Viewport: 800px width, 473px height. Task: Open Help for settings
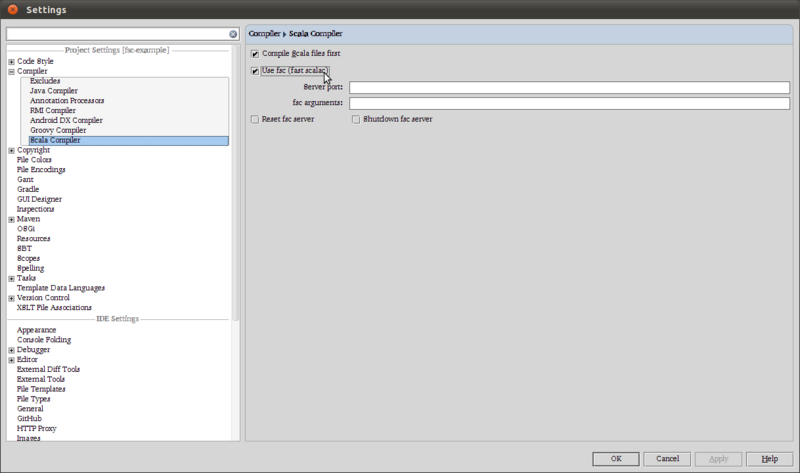click(769, 459)
